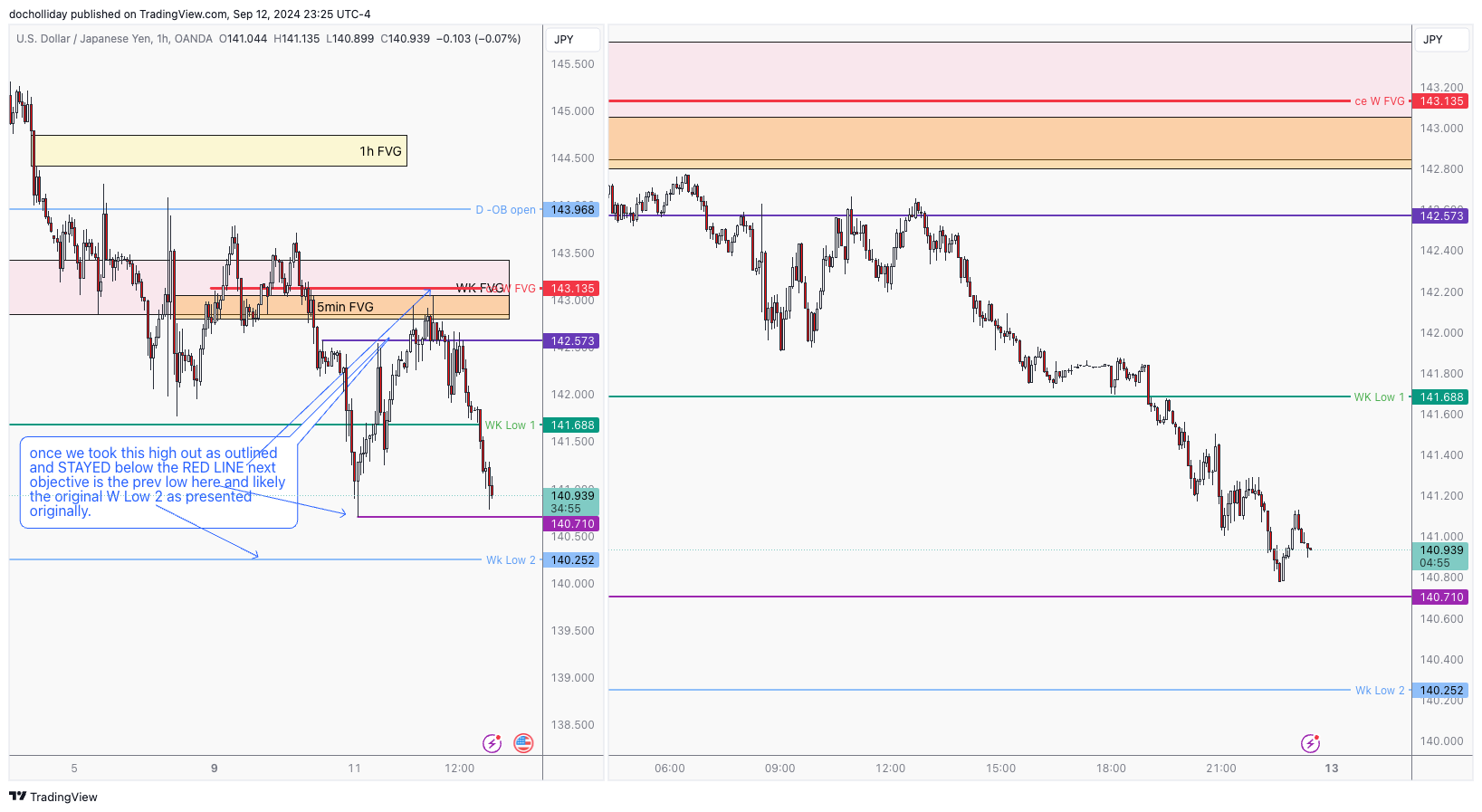This screenshot has width=1482, height=812.
Task: Click the 140.000 label on right price axis
Action: (x=1442, y=741)
